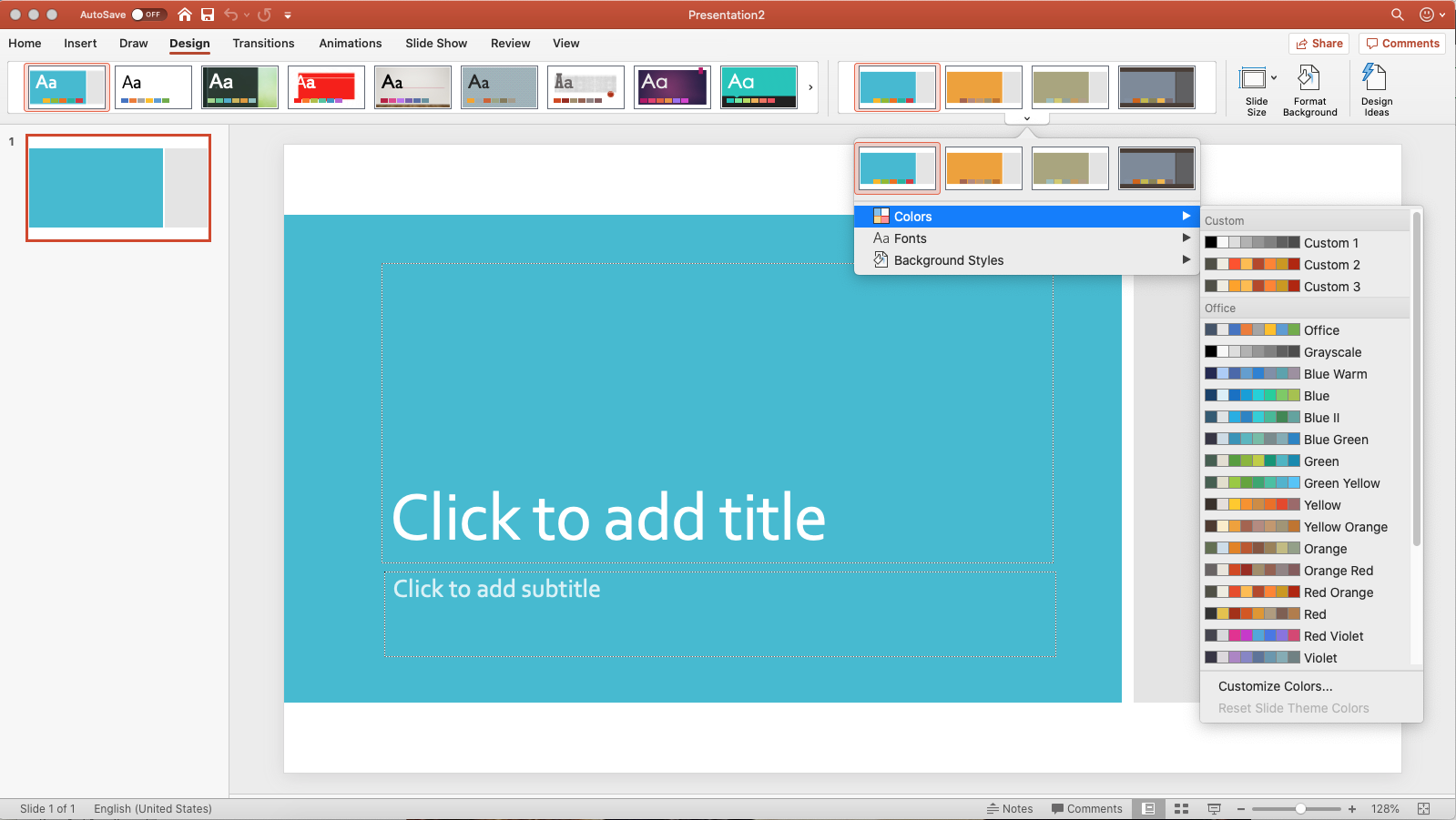
Task: Click the zoom slider handle
Action: click(1300, 809)
